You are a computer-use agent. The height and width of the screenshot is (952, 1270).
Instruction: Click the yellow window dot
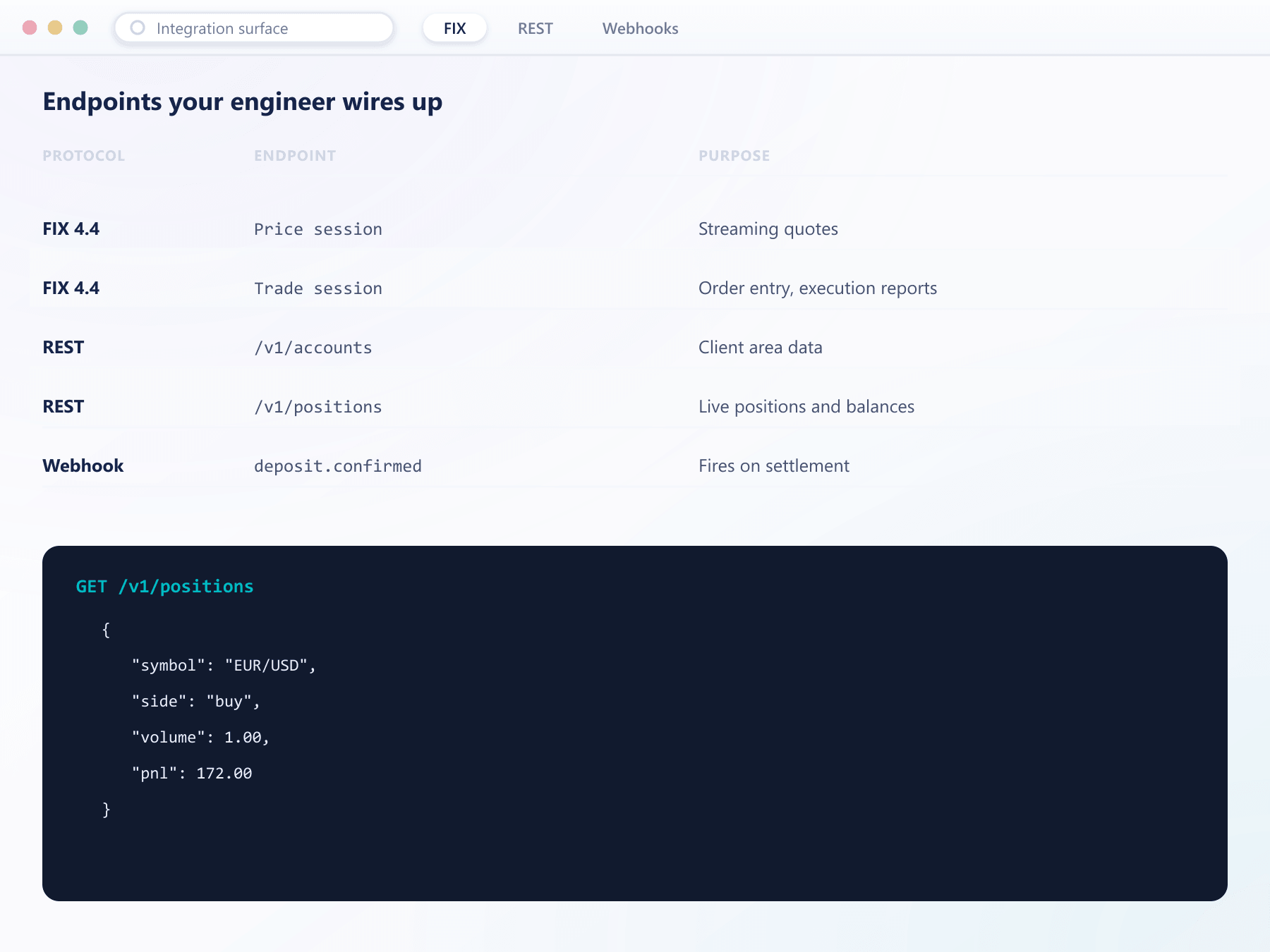(x=55, y=28)
